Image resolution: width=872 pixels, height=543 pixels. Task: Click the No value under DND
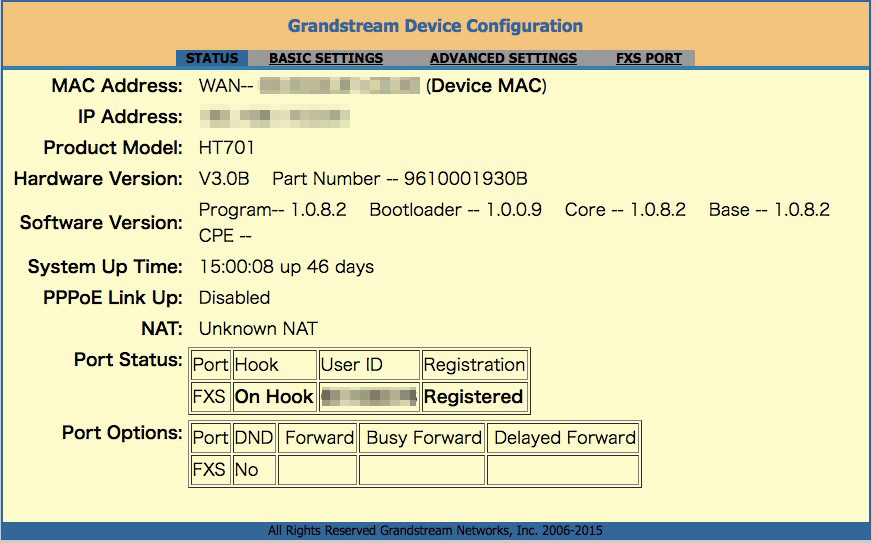coord(254,470)
